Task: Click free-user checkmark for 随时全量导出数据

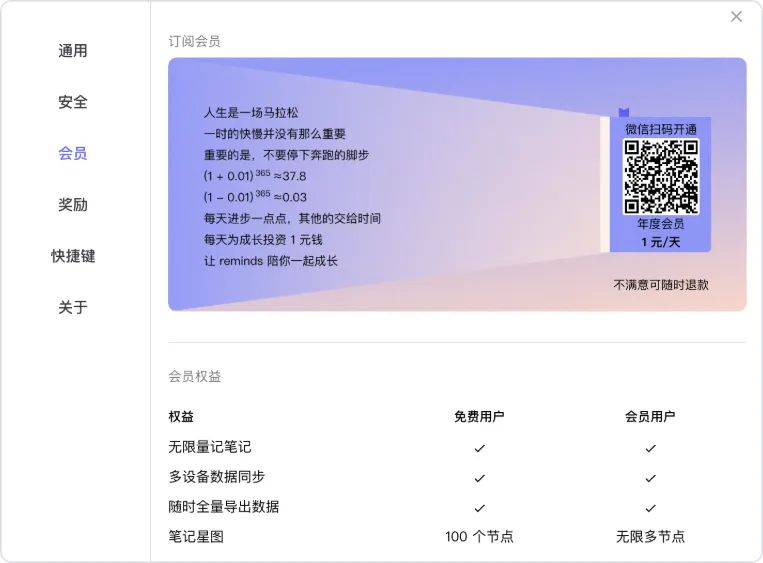Action: tap(479, 508)
